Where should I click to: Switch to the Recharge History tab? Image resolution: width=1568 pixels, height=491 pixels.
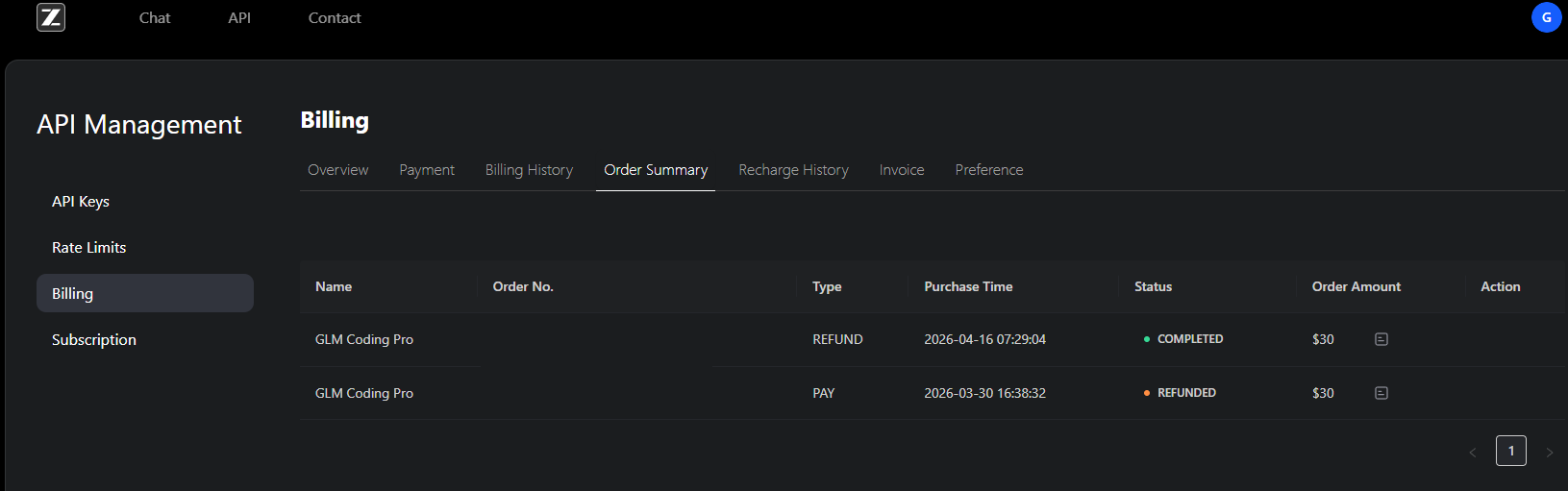point(793,170)
